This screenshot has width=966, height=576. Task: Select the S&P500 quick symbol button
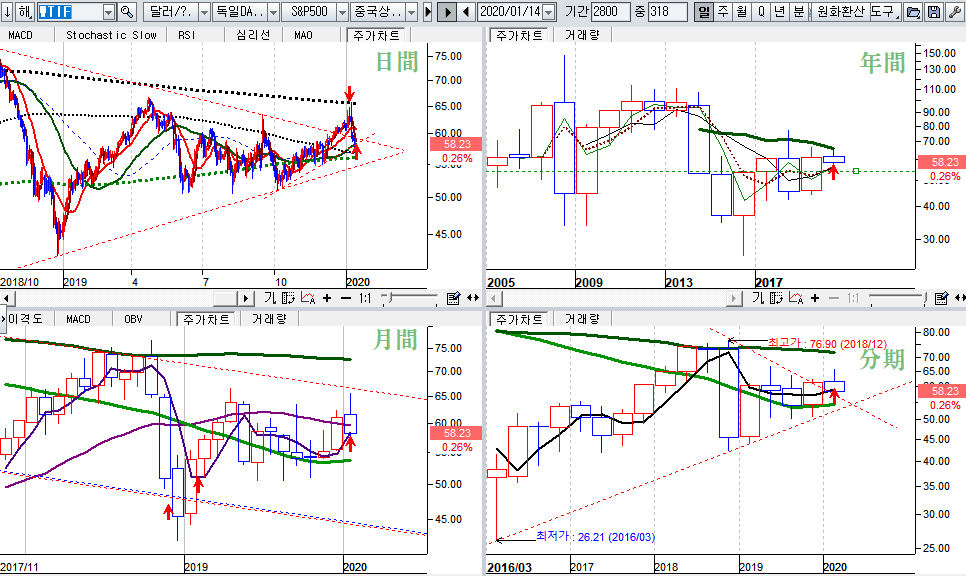click(309, 11)
